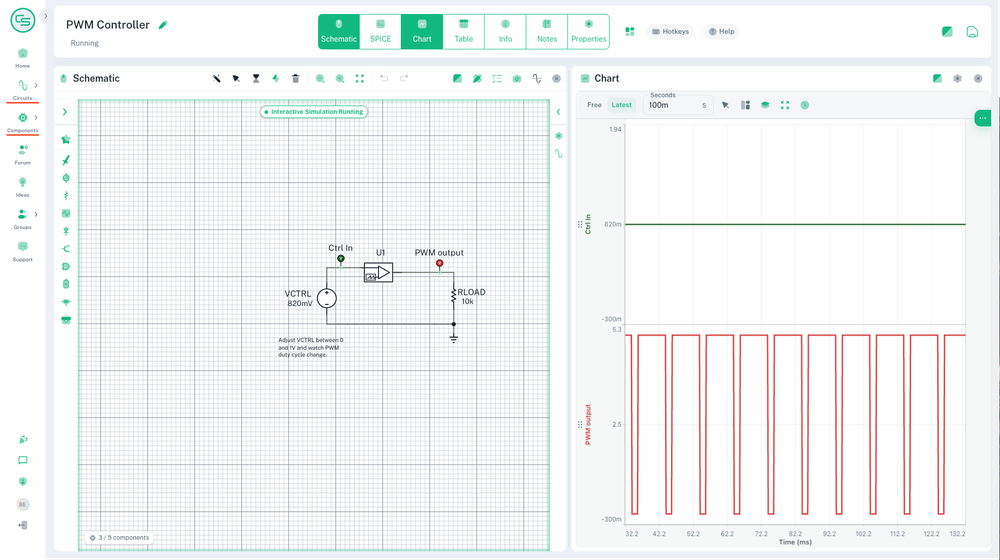Collapse the schematic right side panel chevron
Viewport: 1000px width, 560px height.
pyautogui.click(x=558, y=112)
